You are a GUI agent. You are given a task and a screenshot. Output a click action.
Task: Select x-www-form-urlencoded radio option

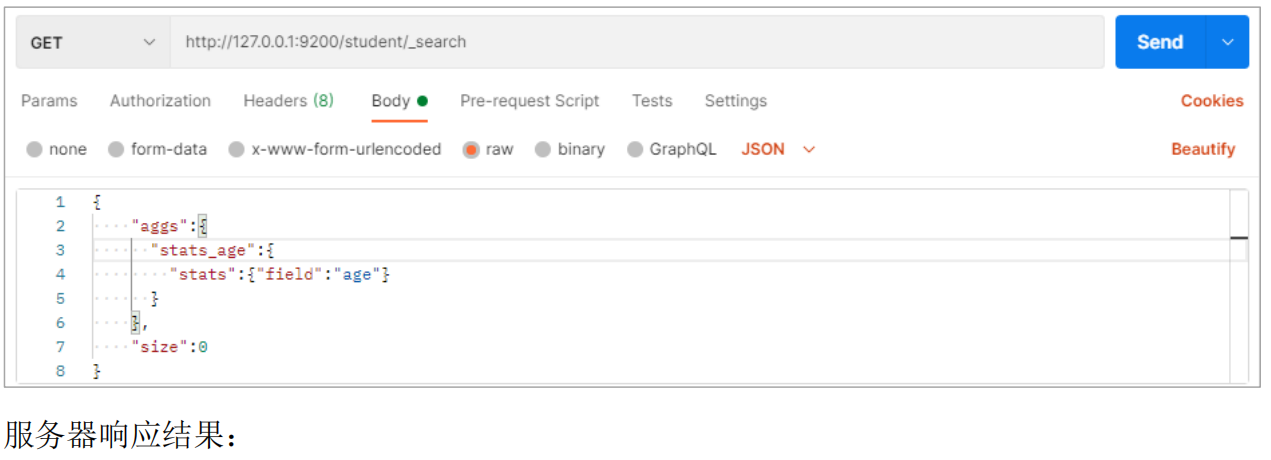click(236, 150)
